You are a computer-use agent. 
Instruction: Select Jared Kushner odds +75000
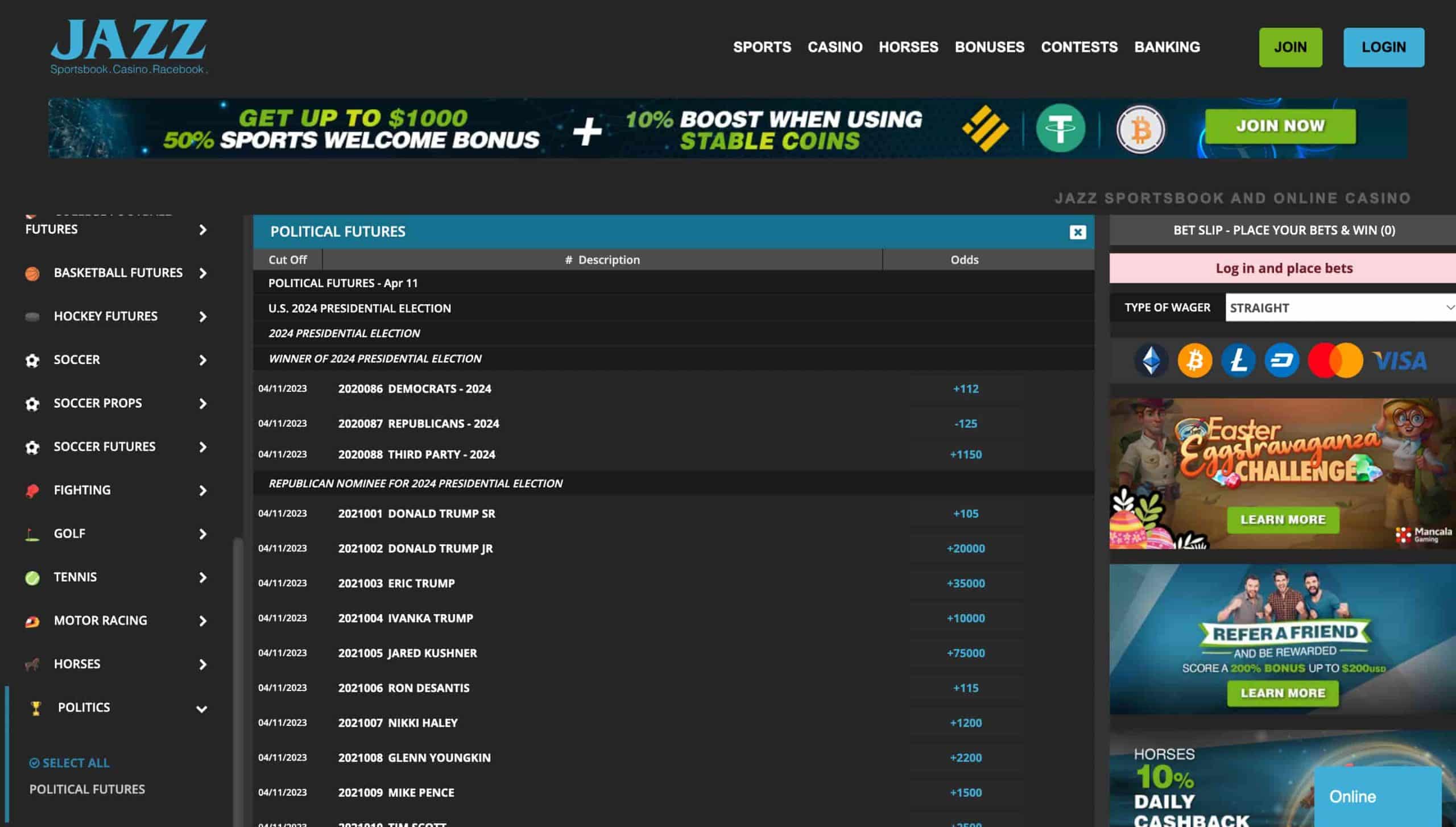965,654
